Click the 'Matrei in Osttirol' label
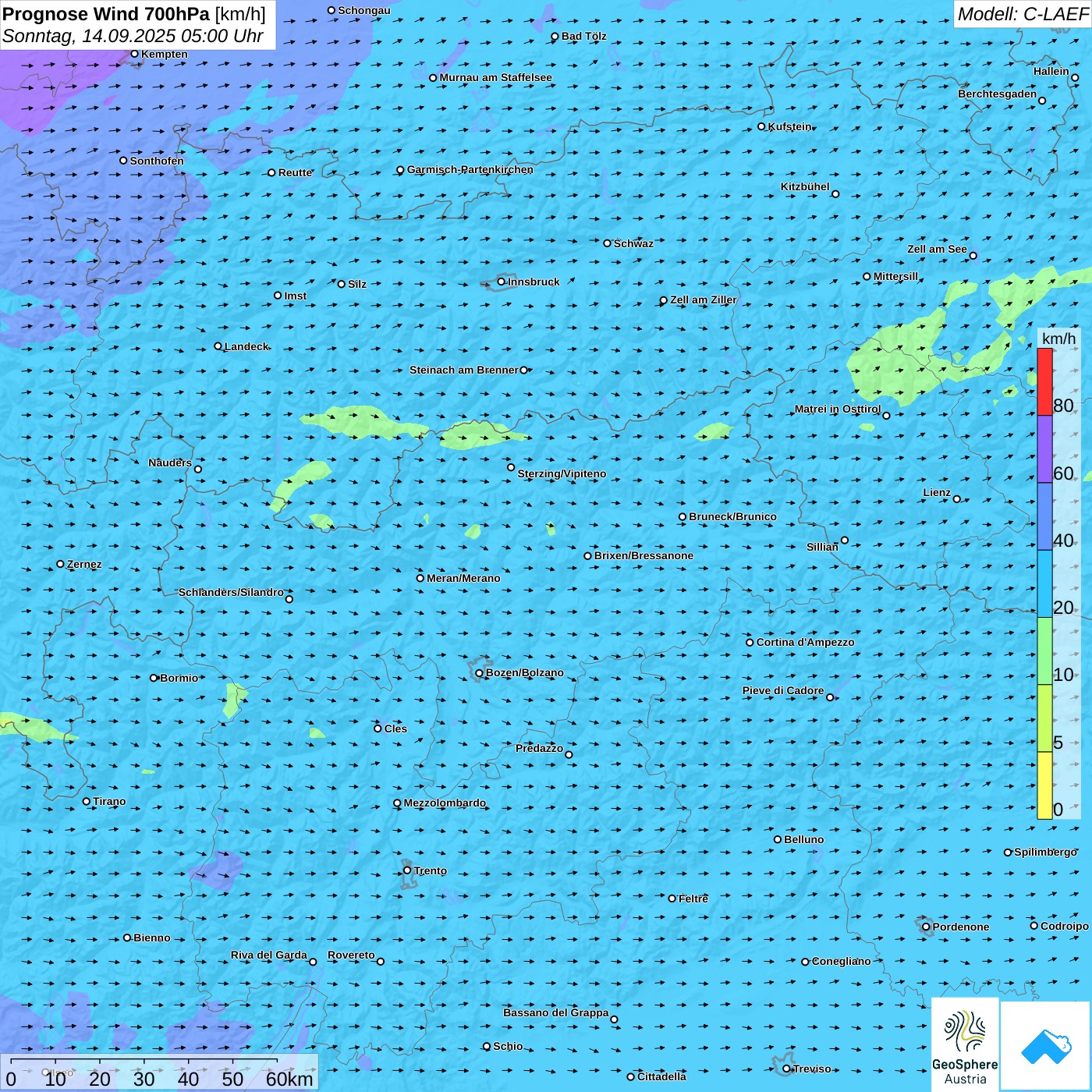The width and height of the screenshot is (1092, 1092). [x=838, y=409]
